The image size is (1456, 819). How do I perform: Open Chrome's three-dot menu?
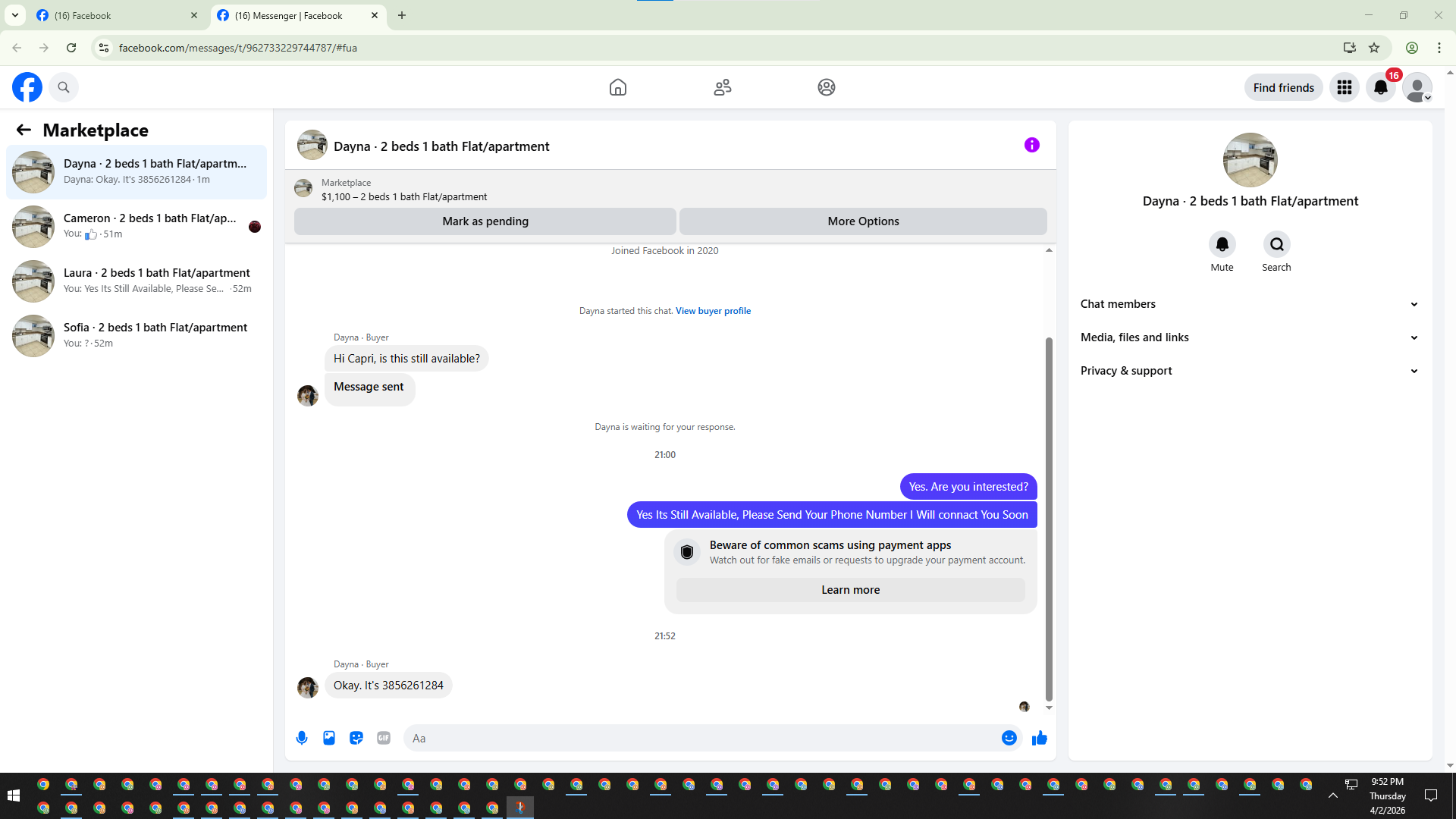click(1439, 48)
